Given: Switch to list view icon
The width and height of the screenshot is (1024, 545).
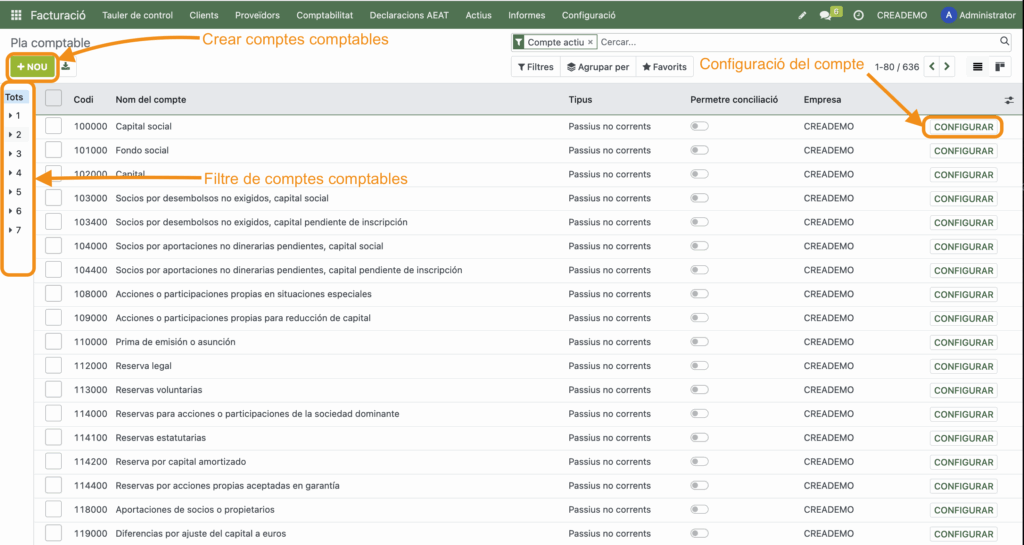Looking at the screenshot, I should tap(978, 67).
